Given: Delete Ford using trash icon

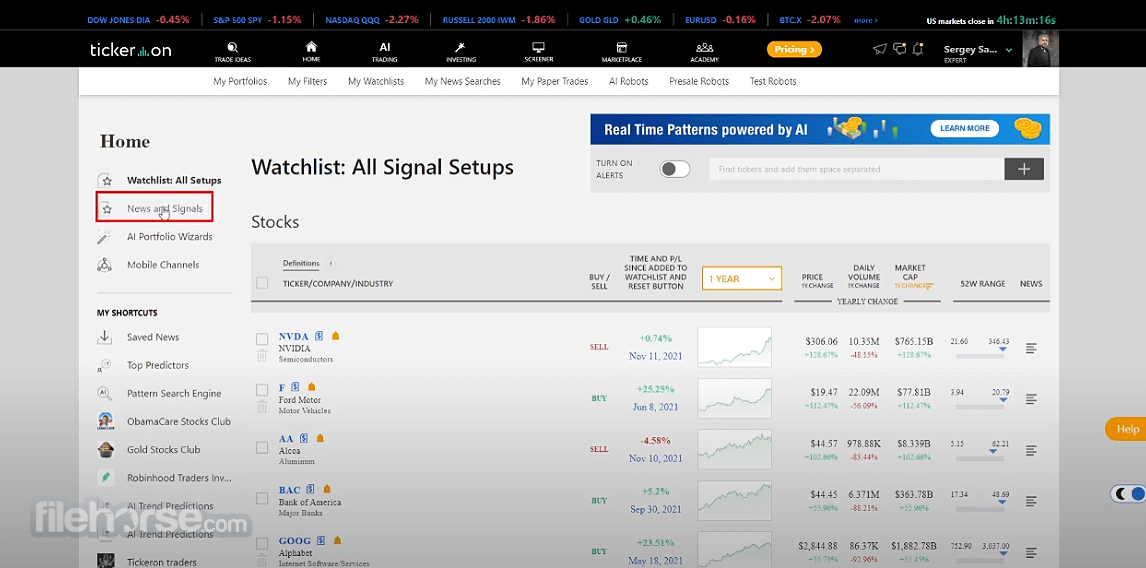Looking at the screenshot, I should [262, 407].
